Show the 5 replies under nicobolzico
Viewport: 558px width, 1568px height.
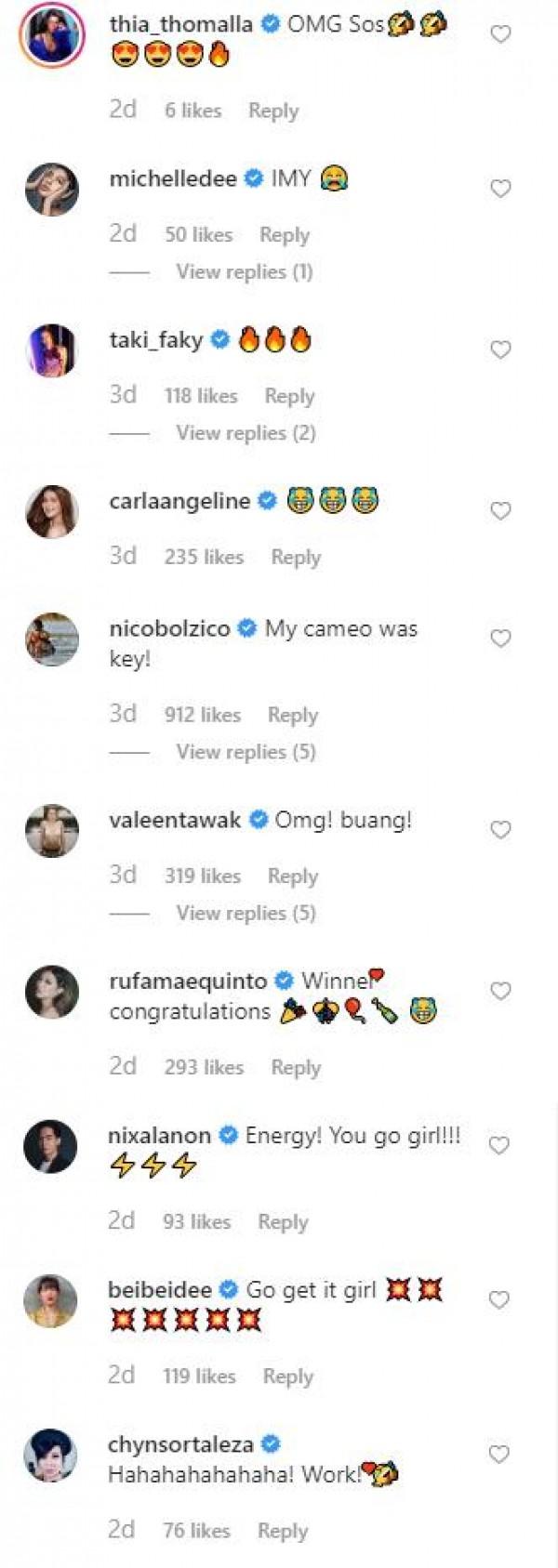(246, 752)
